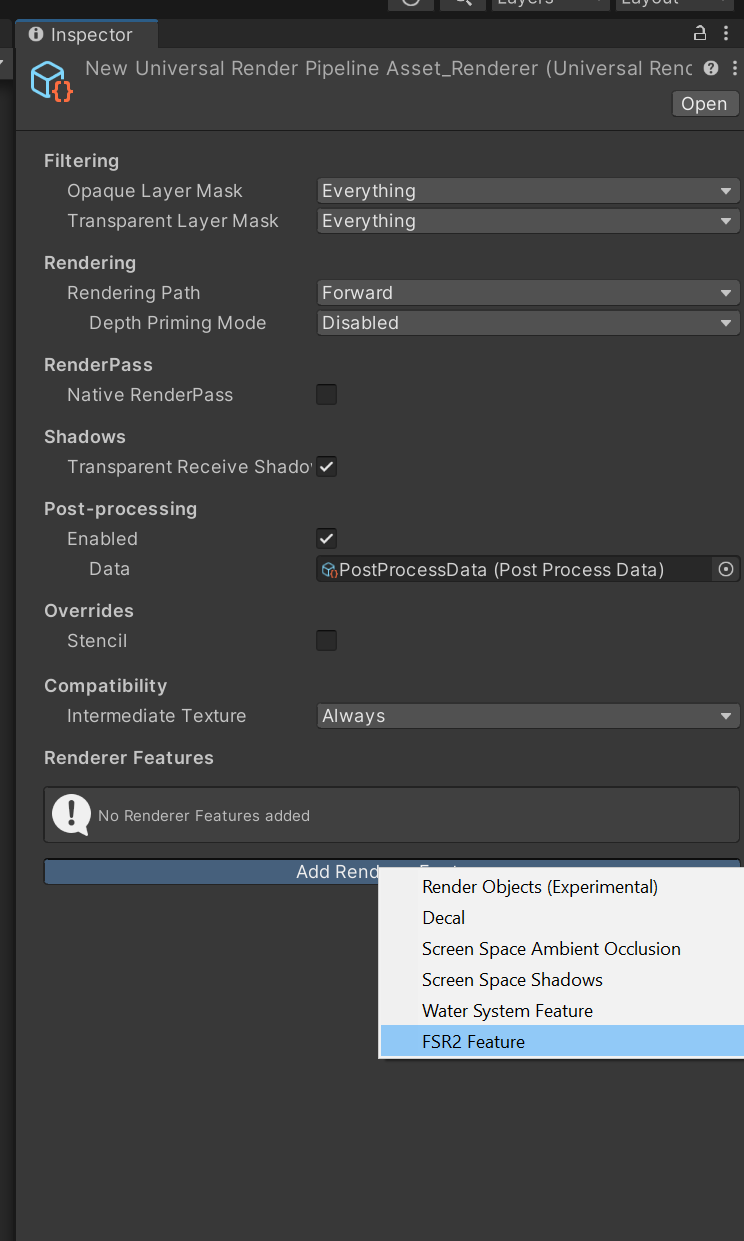Click the renderer asset cube icon

point(50,80)
